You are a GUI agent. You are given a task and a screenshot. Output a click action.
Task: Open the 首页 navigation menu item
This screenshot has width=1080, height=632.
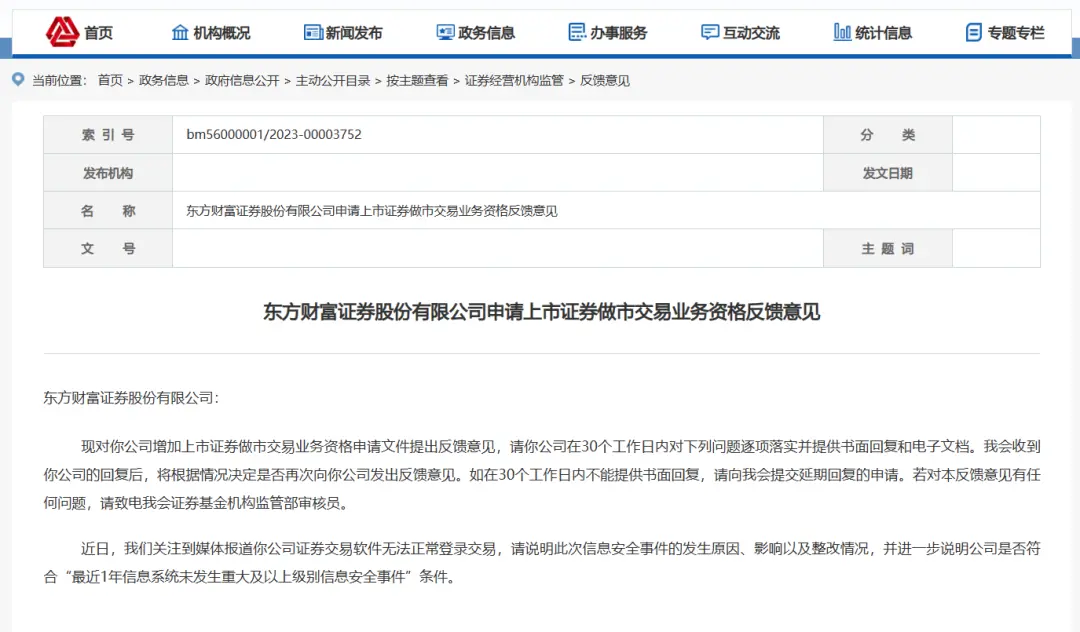point(98,32)
